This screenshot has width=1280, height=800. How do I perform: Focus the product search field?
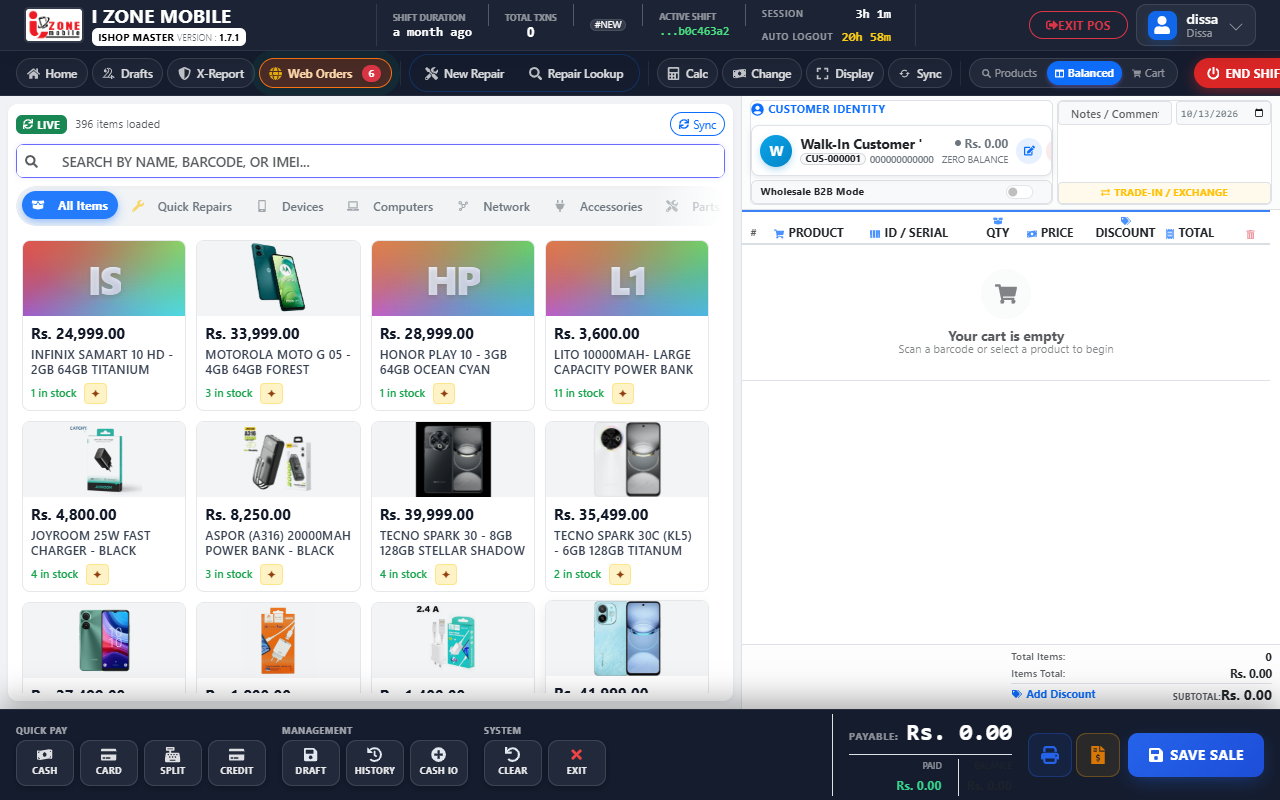click(x=370, y=162)
